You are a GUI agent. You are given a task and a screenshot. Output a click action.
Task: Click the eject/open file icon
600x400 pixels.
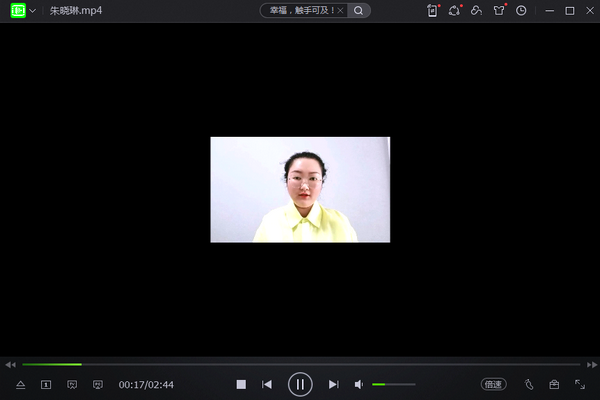point(20,384)
